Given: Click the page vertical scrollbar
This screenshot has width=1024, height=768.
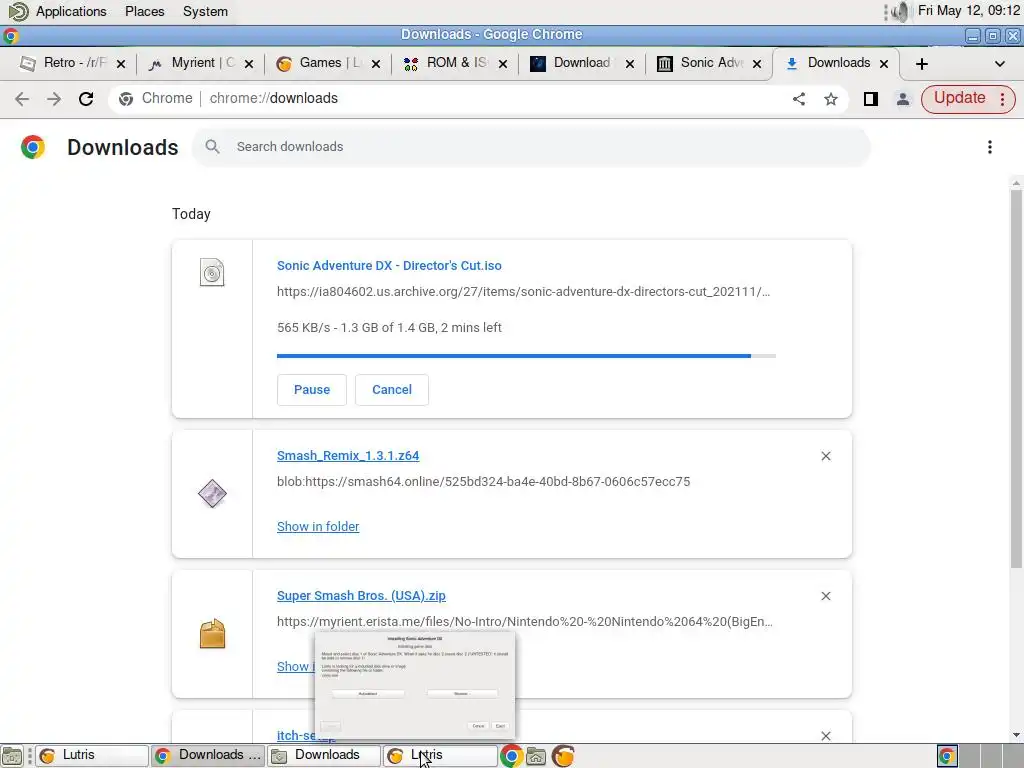Looking at the screenshot, I should point(1016,379).
